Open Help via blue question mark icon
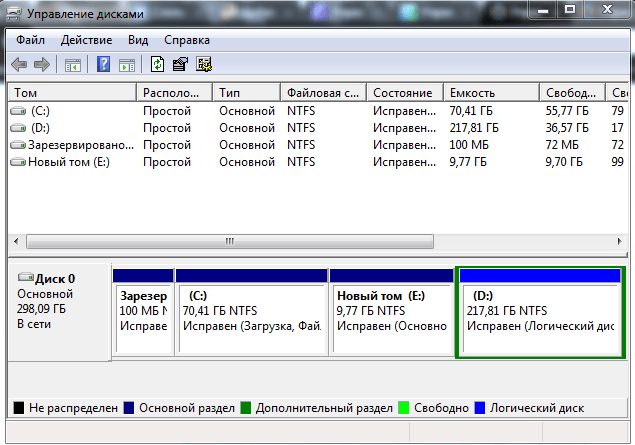 coord(103,65)
